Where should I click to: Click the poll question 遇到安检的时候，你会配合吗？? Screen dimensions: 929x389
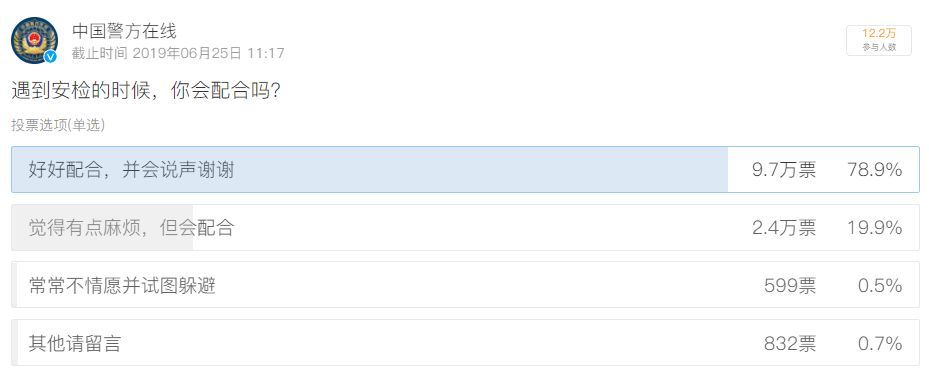pos(146,91)
